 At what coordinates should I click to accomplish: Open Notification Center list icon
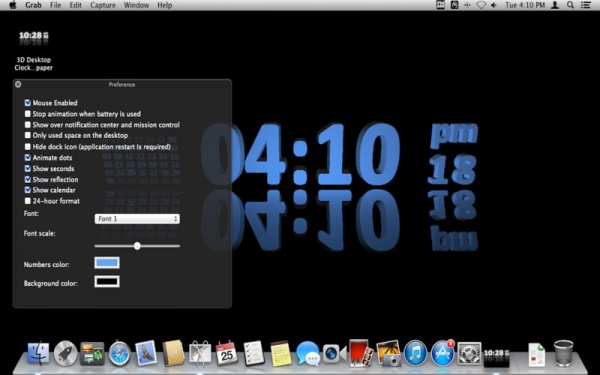pos(585,5)
